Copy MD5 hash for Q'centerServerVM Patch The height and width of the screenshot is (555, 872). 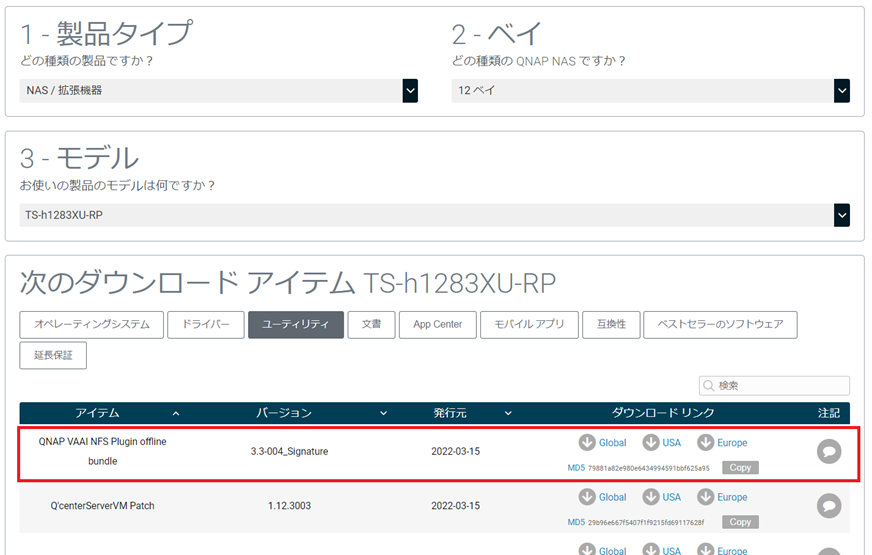point(740,522)
